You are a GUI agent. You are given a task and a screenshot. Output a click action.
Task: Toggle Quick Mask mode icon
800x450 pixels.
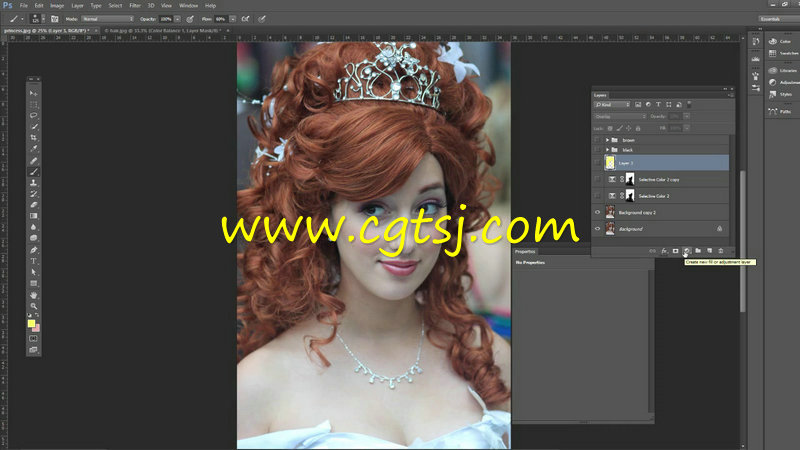[x=33, y=339]
